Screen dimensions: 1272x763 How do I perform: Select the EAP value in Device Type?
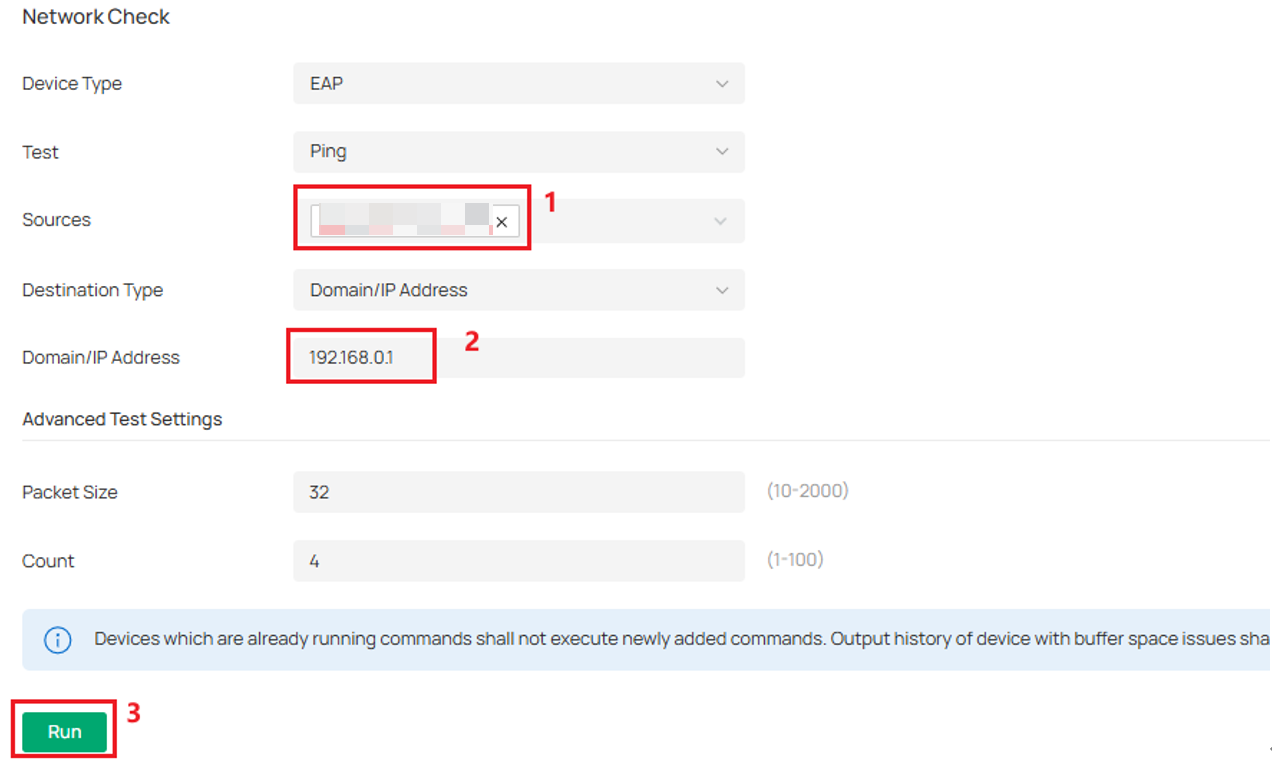pyautogui.click(x=327, y=84)
